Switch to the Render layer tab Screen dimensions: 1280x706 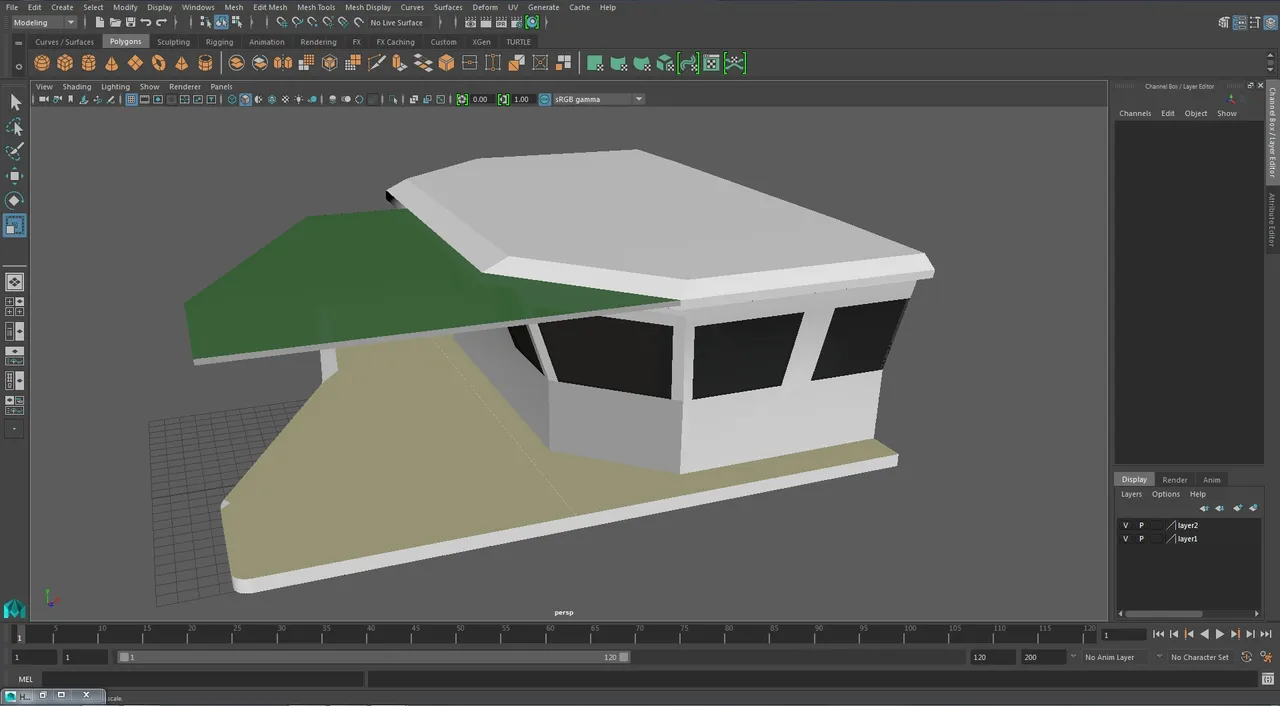[x=1175, y=480]
